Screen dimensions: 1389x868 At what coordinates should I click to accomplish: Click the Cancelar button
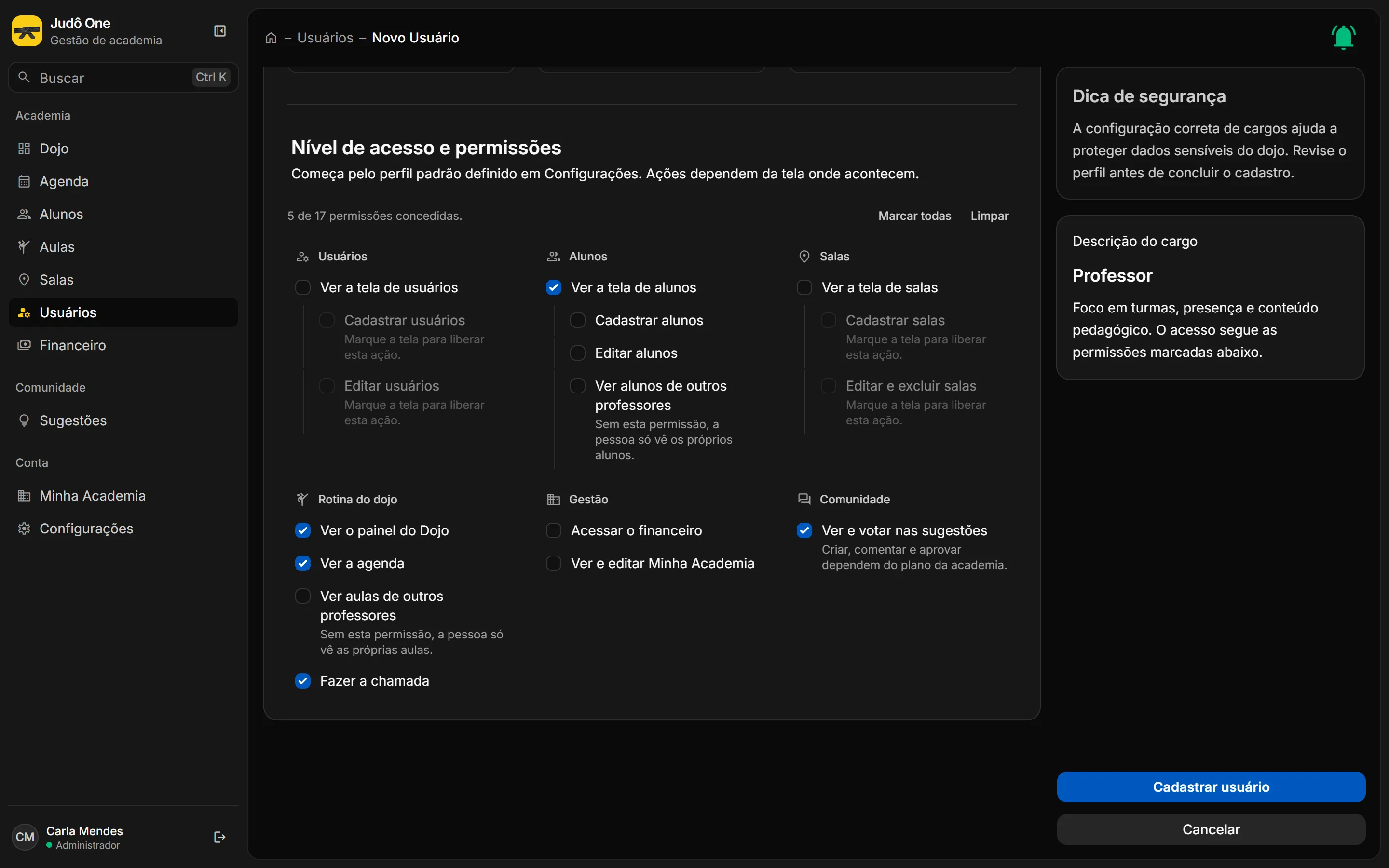(x=1211, y=829)
